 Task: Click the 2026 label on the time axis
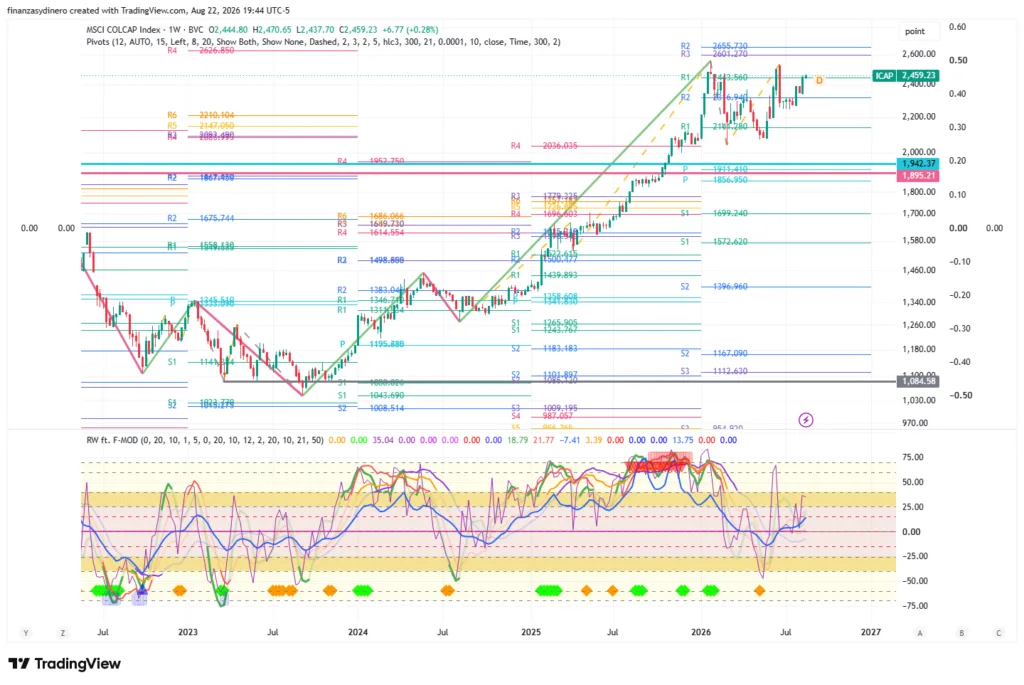701,632
